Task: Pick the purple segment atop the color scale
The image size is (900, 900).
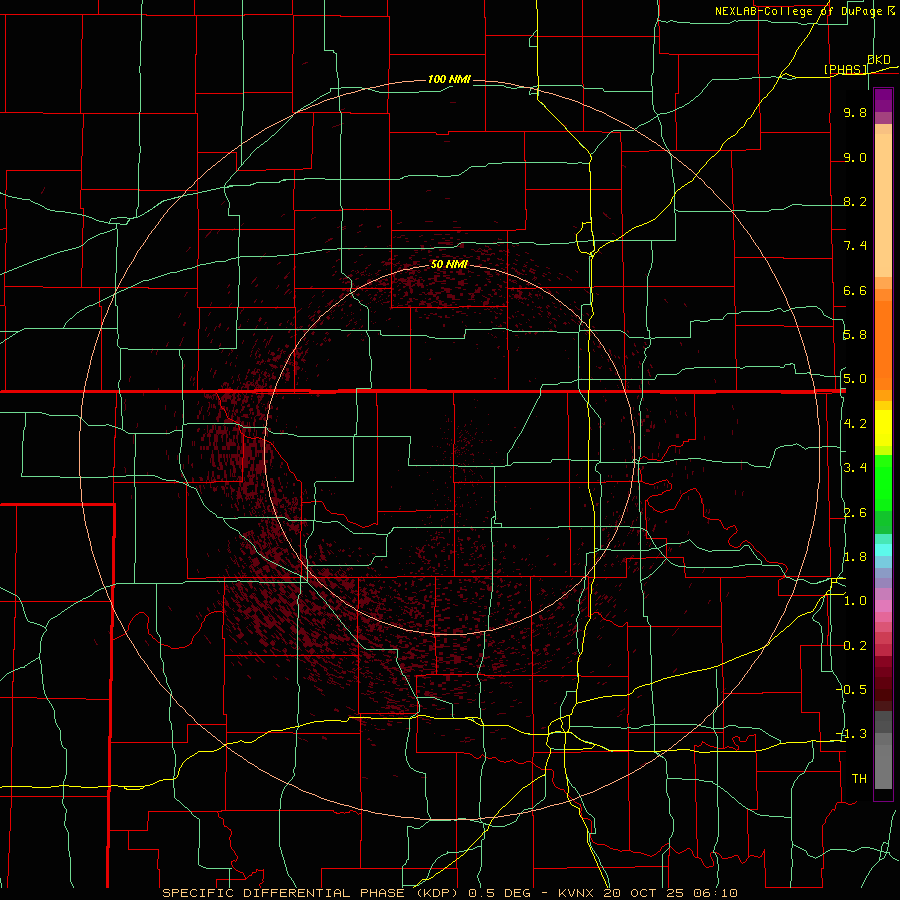Action: 883,100
